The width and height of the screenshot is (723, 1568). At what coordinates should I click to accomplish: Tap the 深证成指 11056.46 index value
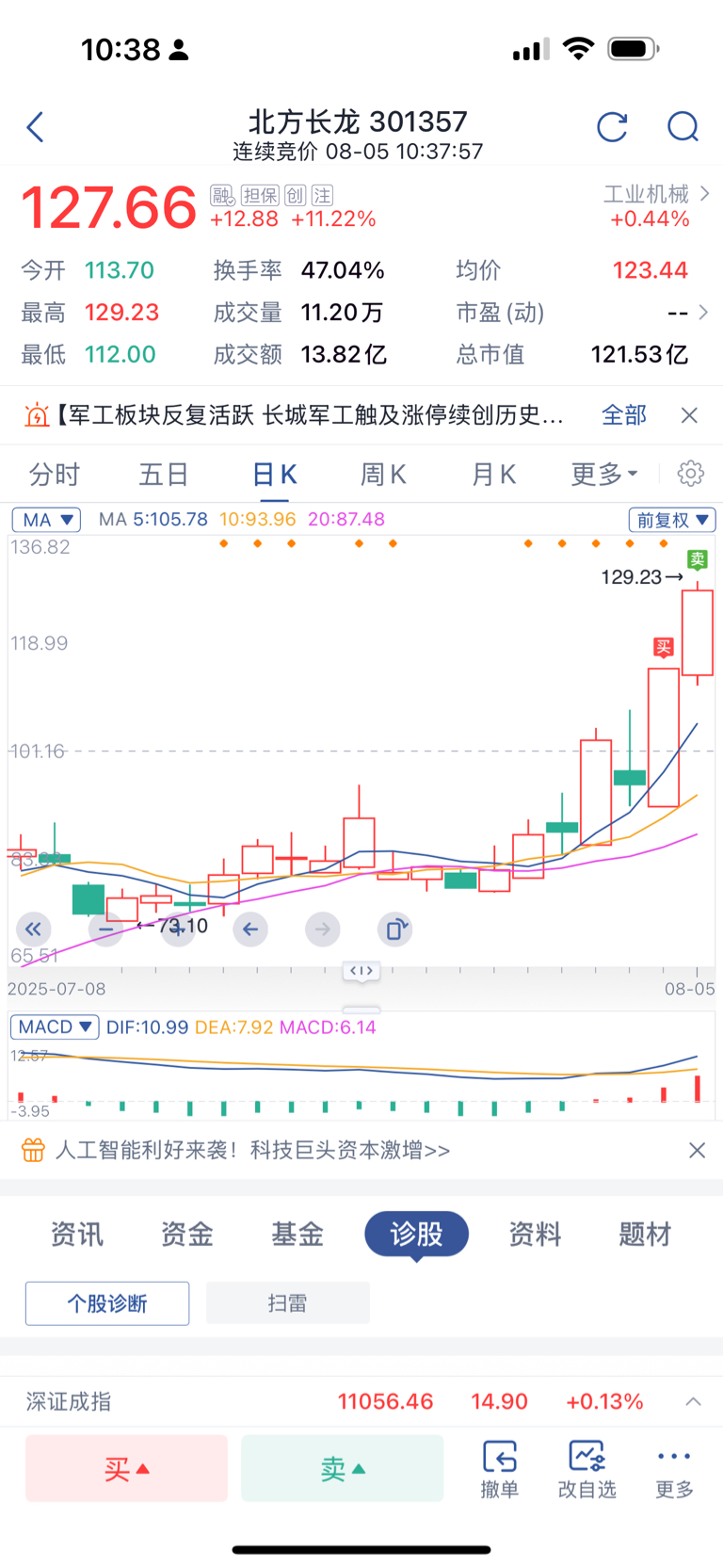[386, 1401]
